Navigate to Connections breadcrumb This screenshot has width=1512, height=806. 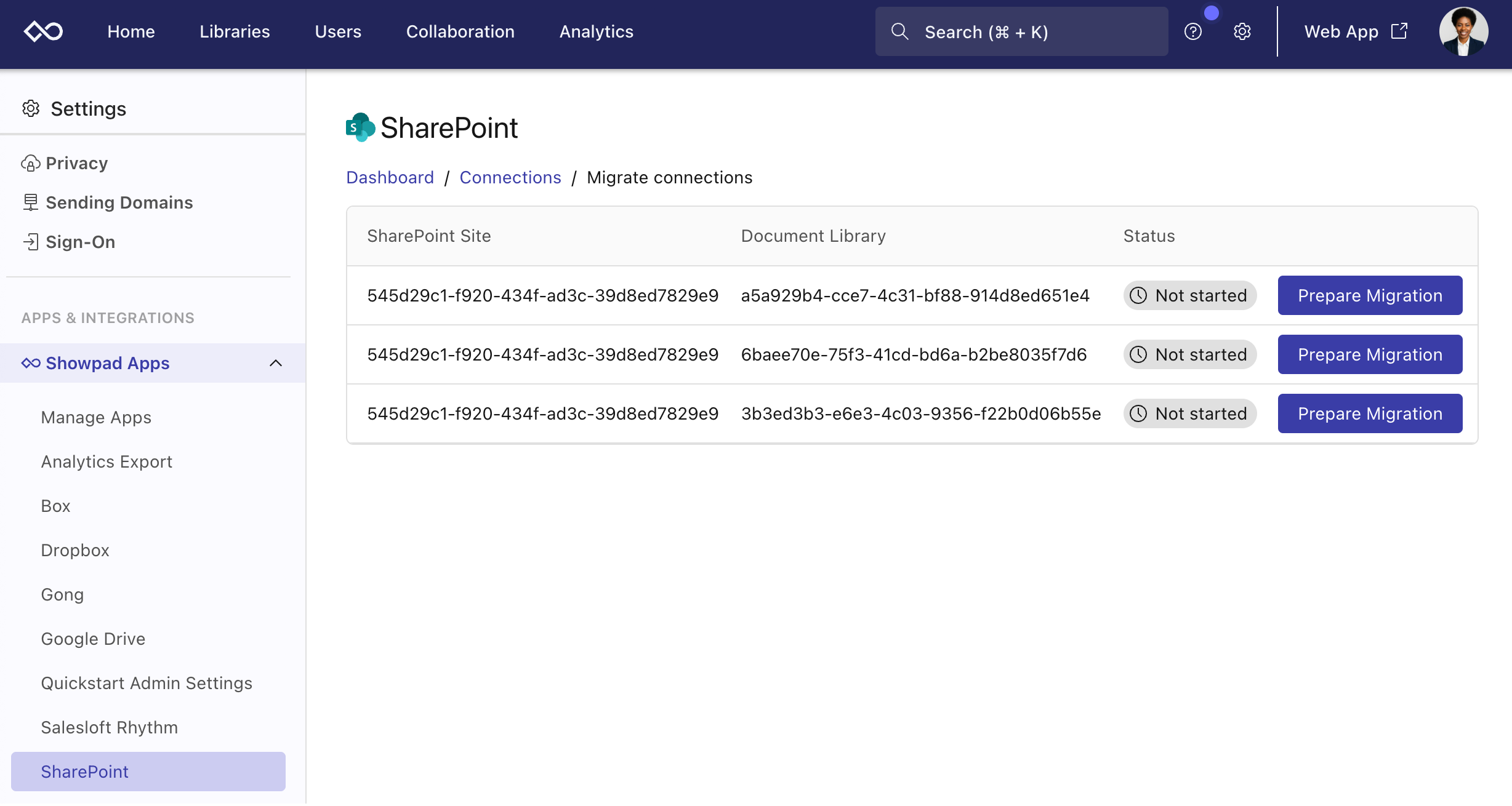[x=510, y=177]
